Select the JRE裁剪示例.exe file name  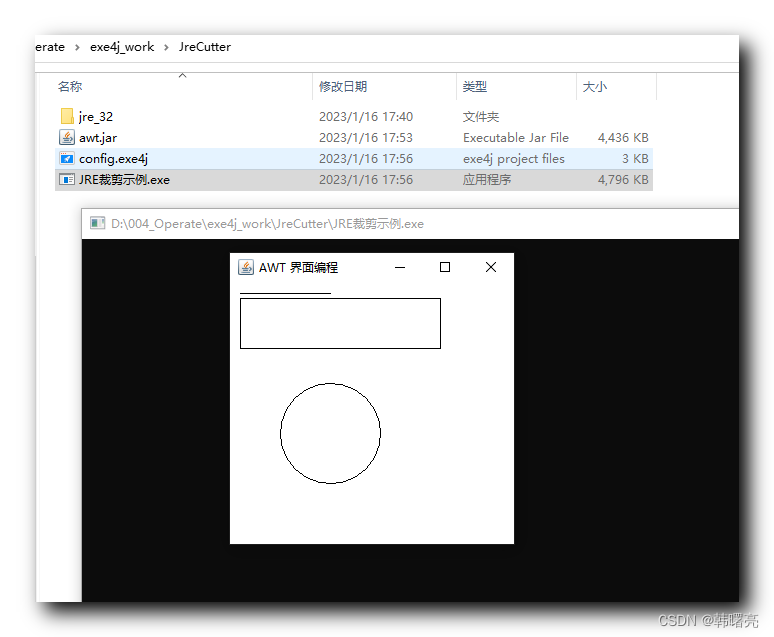pos(124,180)
